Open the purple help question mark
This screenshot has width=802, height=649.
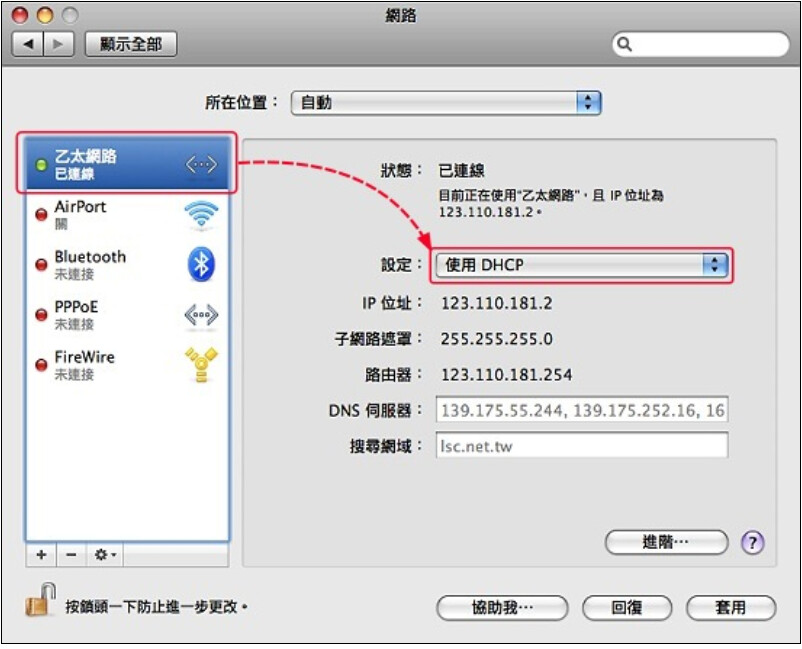(x=752, y=542)
